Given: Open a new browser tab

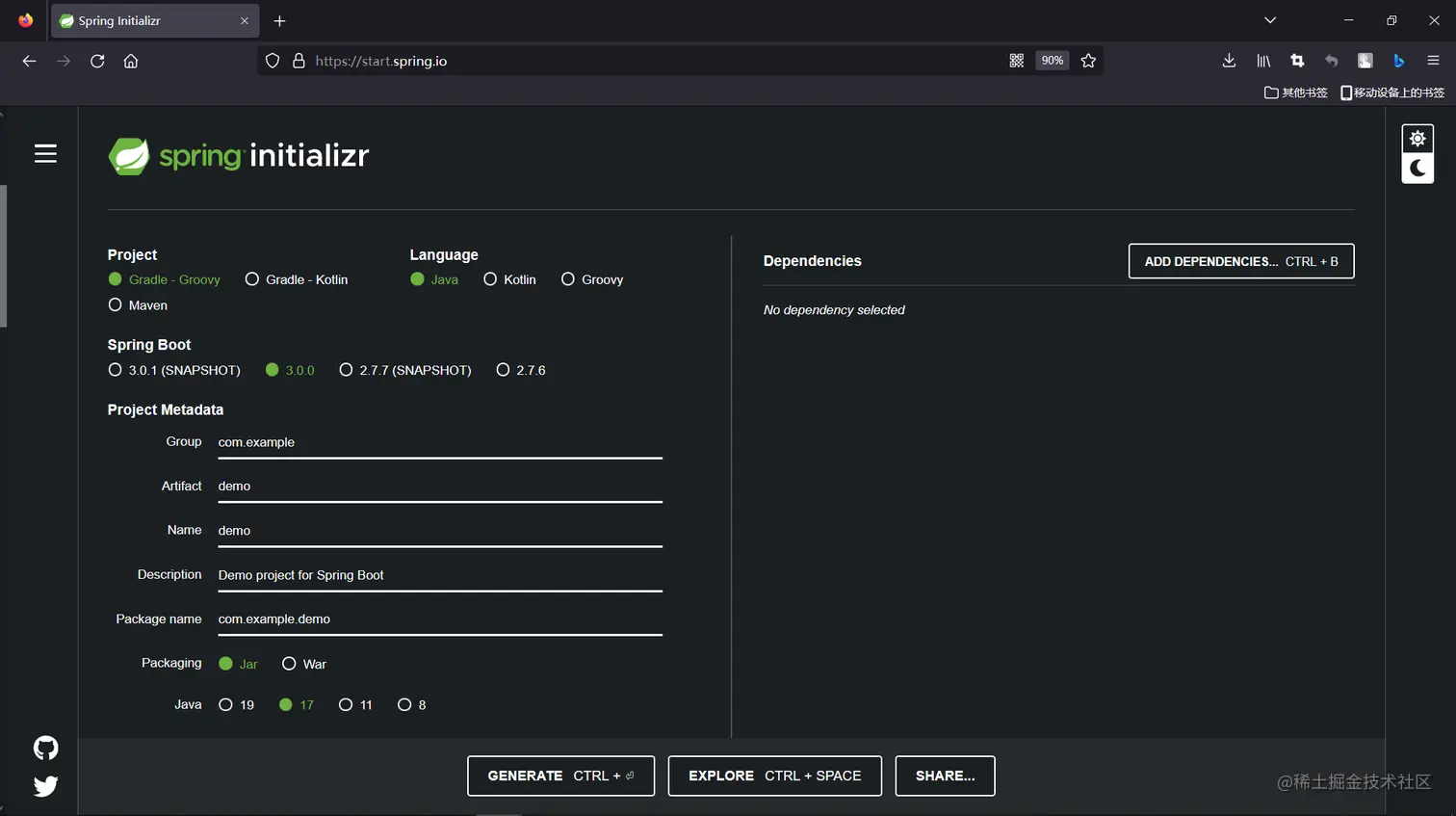Looking at the screenshot, I should pos(279,20).
